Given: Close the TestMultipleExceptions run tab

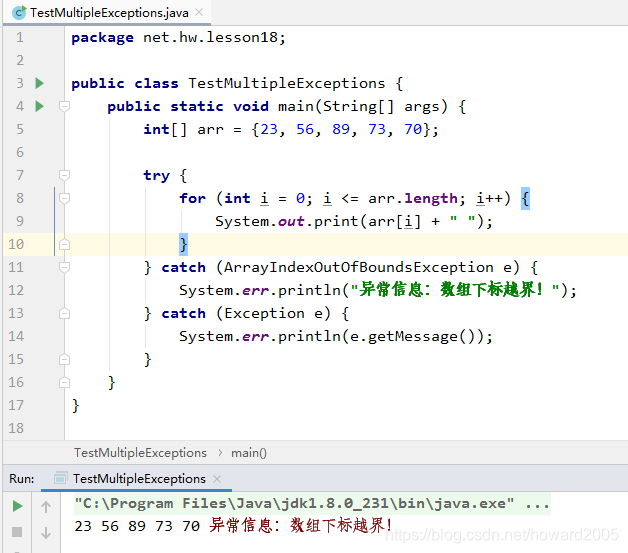Looking at the screenshot, I should 217,479.
